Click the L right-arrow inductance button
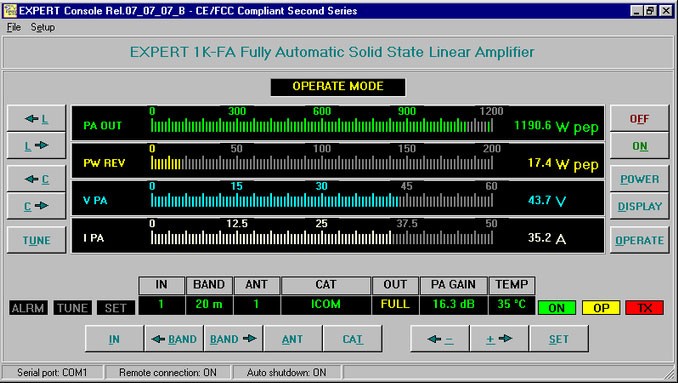The width and height of the screenshot is (678, 383). (x=36, y=146)
